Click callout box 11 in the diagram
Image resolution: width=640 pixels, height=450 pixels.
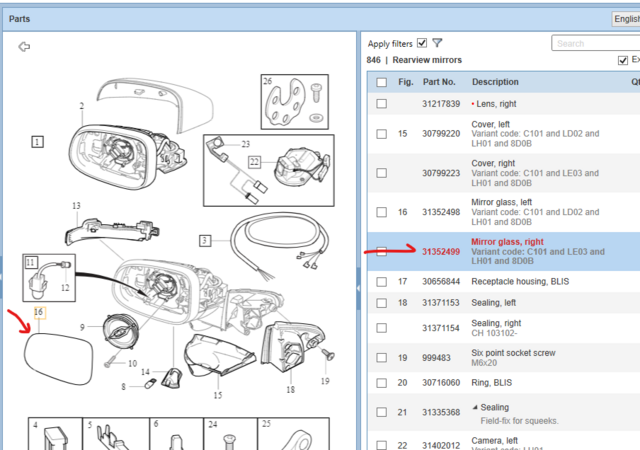[31, 263]
